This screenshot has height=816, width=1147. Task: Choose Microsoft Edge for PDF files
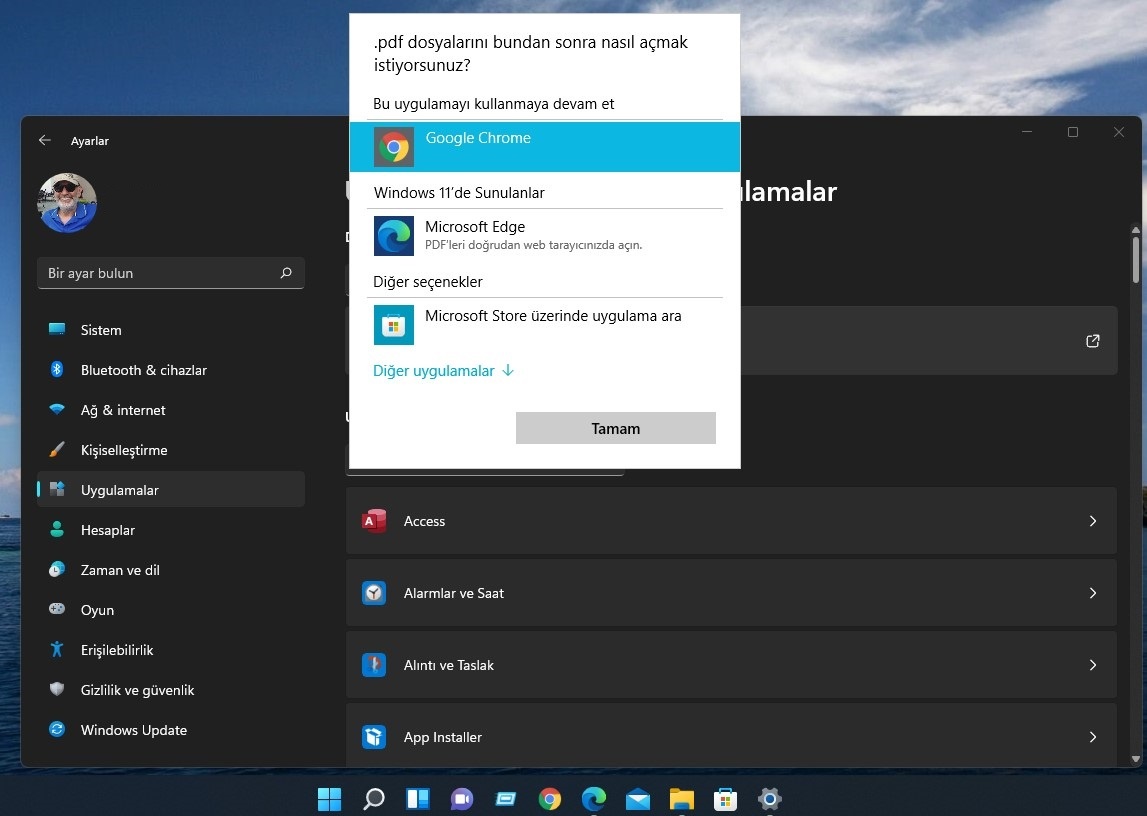point(544,235)
